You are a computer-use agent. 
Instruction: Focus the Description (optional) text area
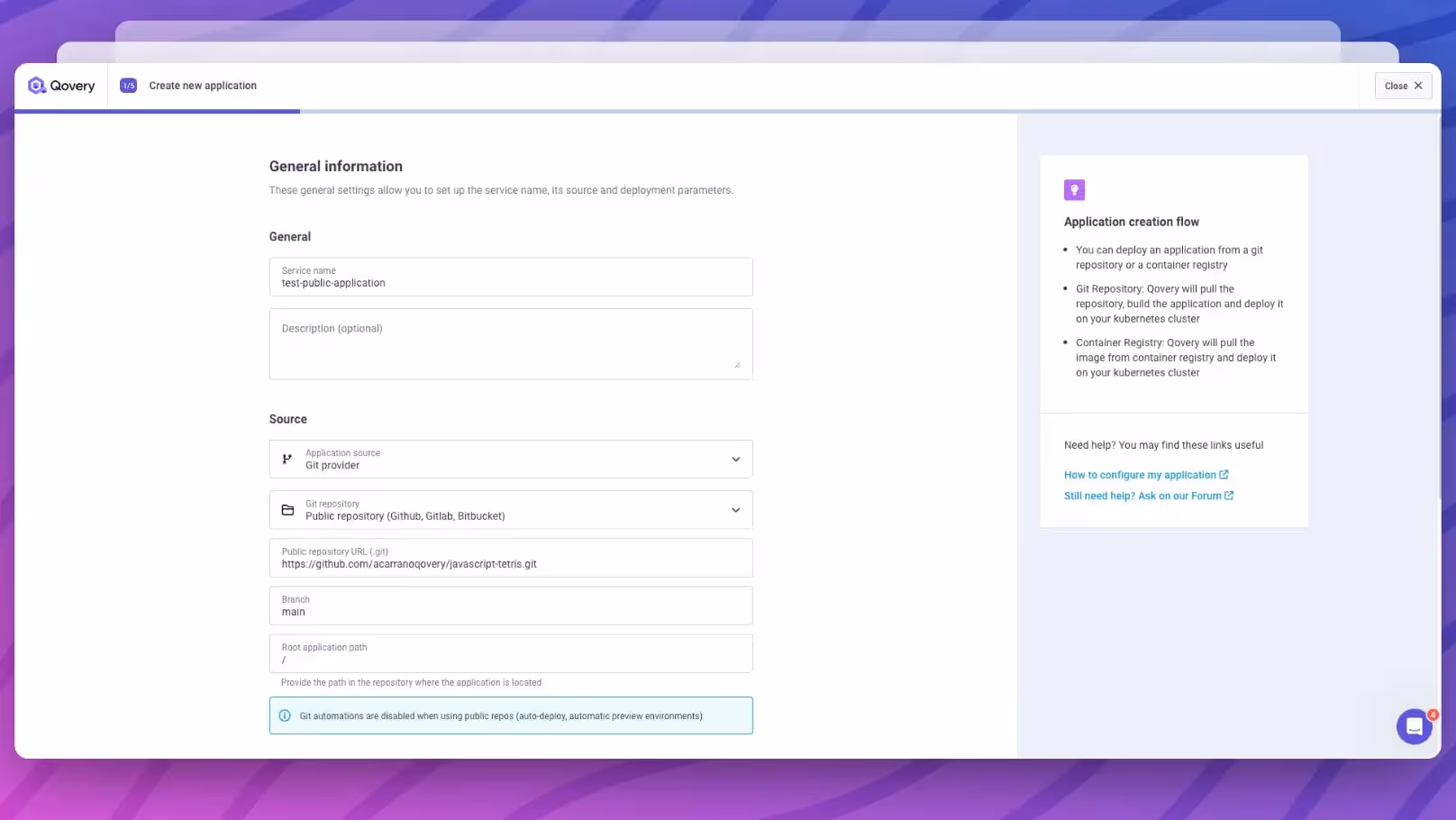click(511, 344)
